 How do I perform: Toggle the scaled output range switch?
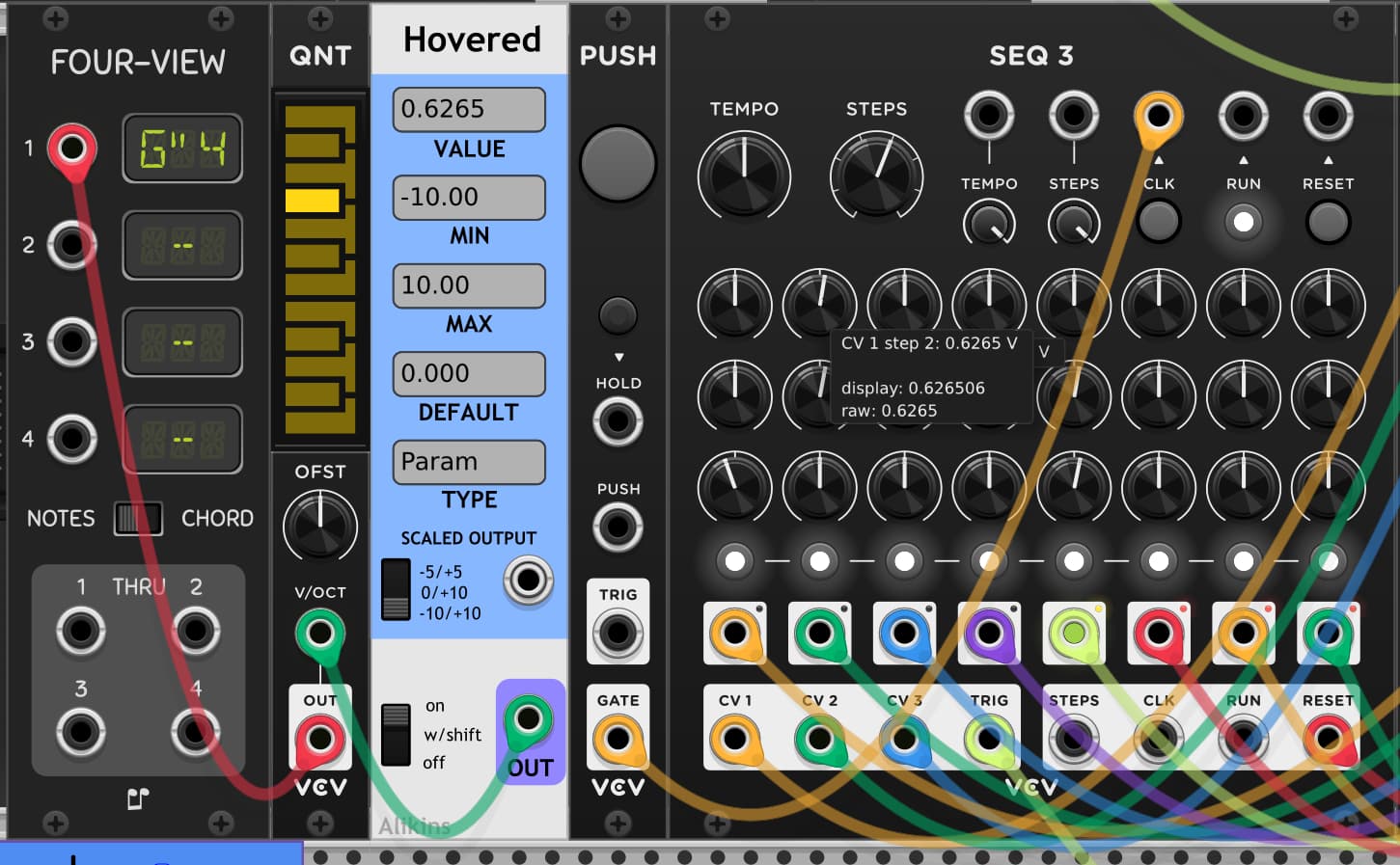pos(396,589)
